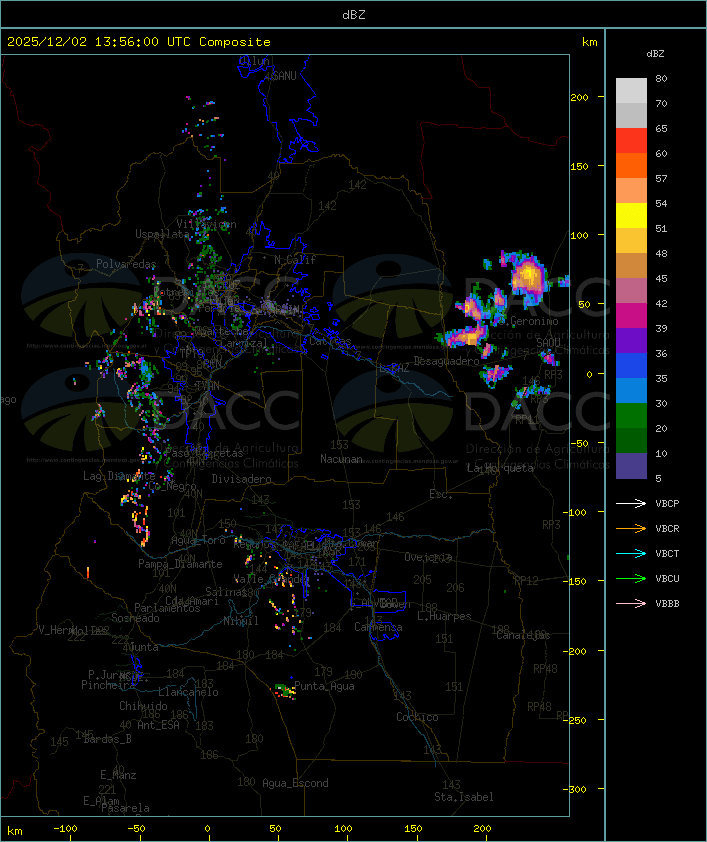Image resolution: width=707 pixels, height=842 pixels.
Task: Click the white VBCP arrow in legend
Action: click(x=631, y=503)
